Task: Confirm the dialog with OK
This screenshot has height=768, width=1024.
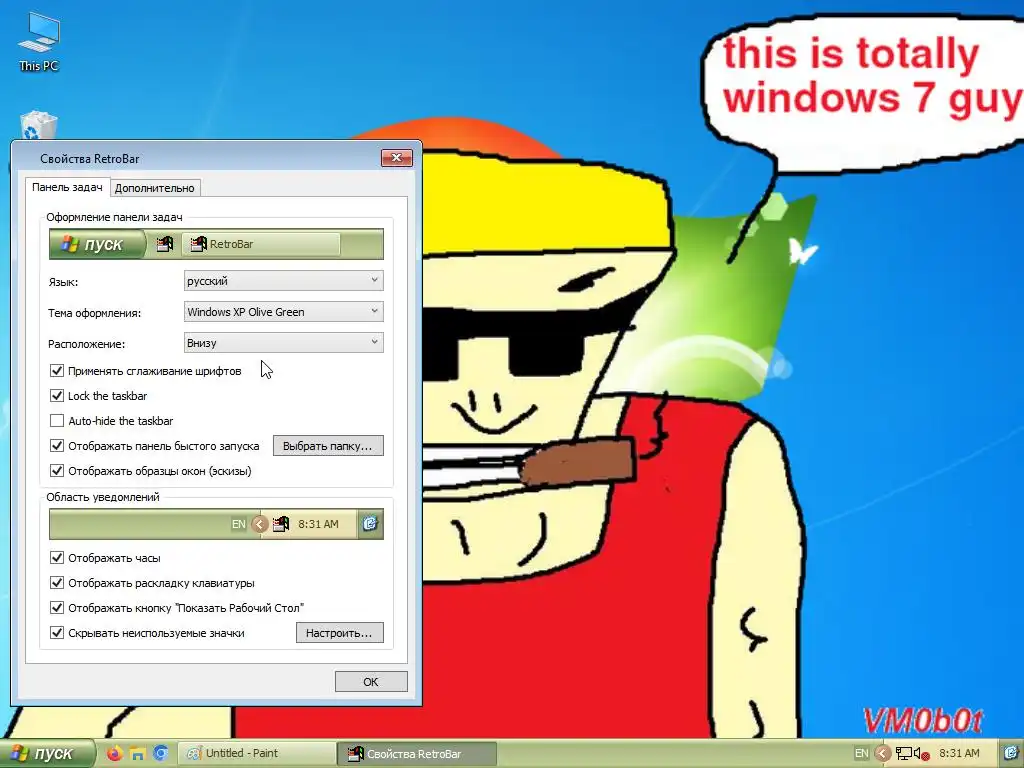Action: click(x=371, y=682)
